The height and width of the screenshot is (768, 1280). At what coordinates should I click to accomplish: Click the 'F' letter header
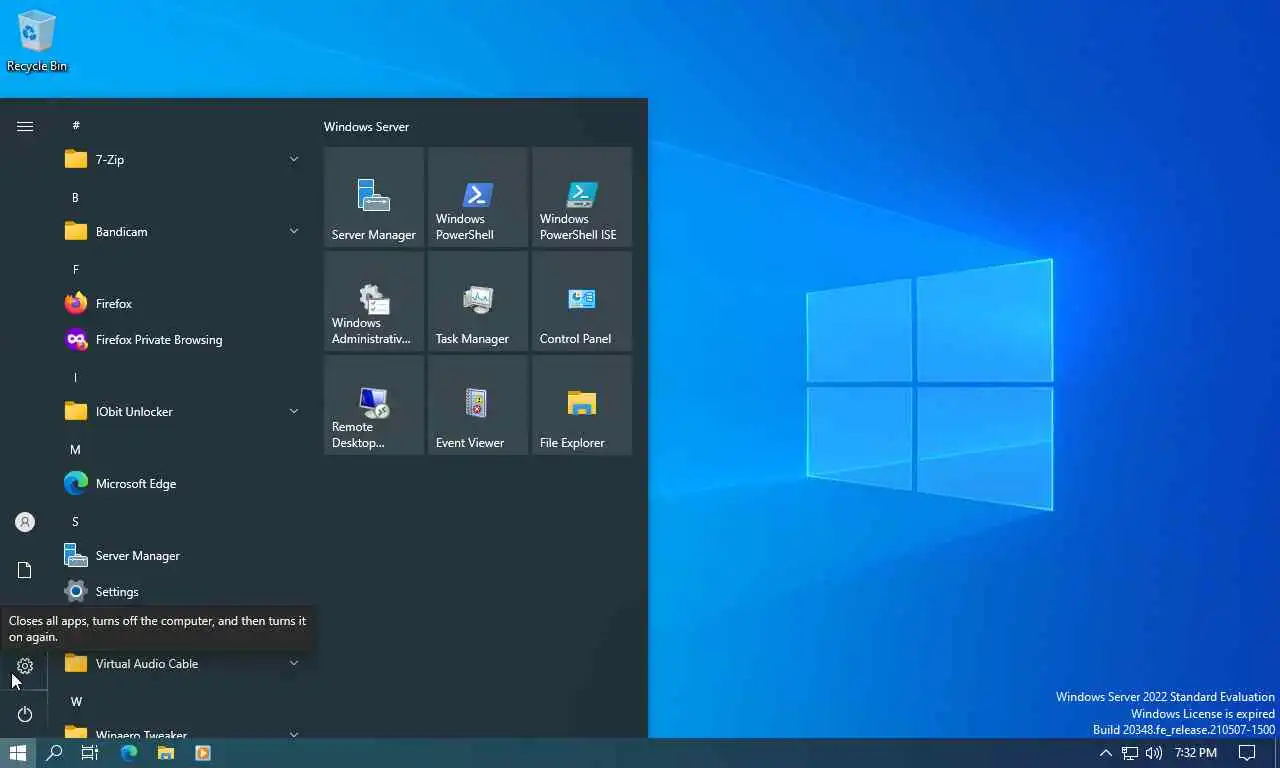[76, 270]
